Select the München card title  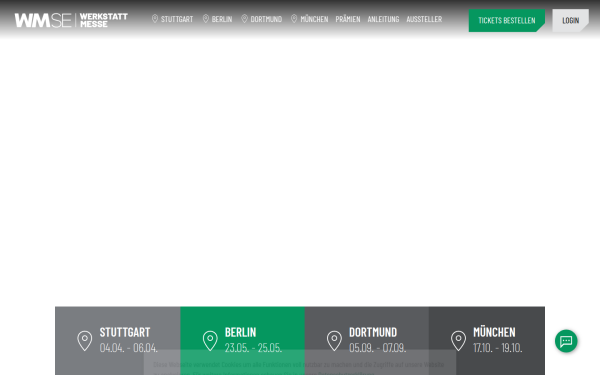[x=494, y=332]
